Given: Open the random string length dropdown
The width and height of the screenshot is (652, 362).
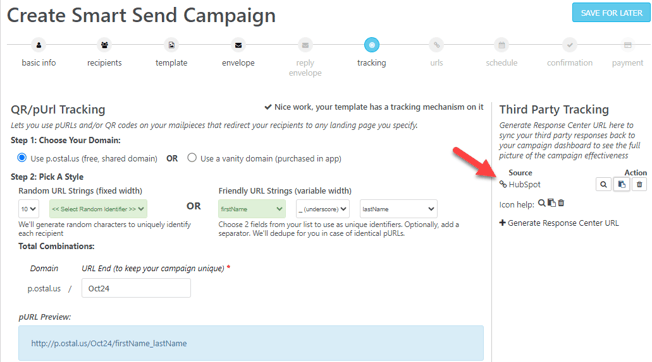Looking at the screenshot, I should 29,209.
